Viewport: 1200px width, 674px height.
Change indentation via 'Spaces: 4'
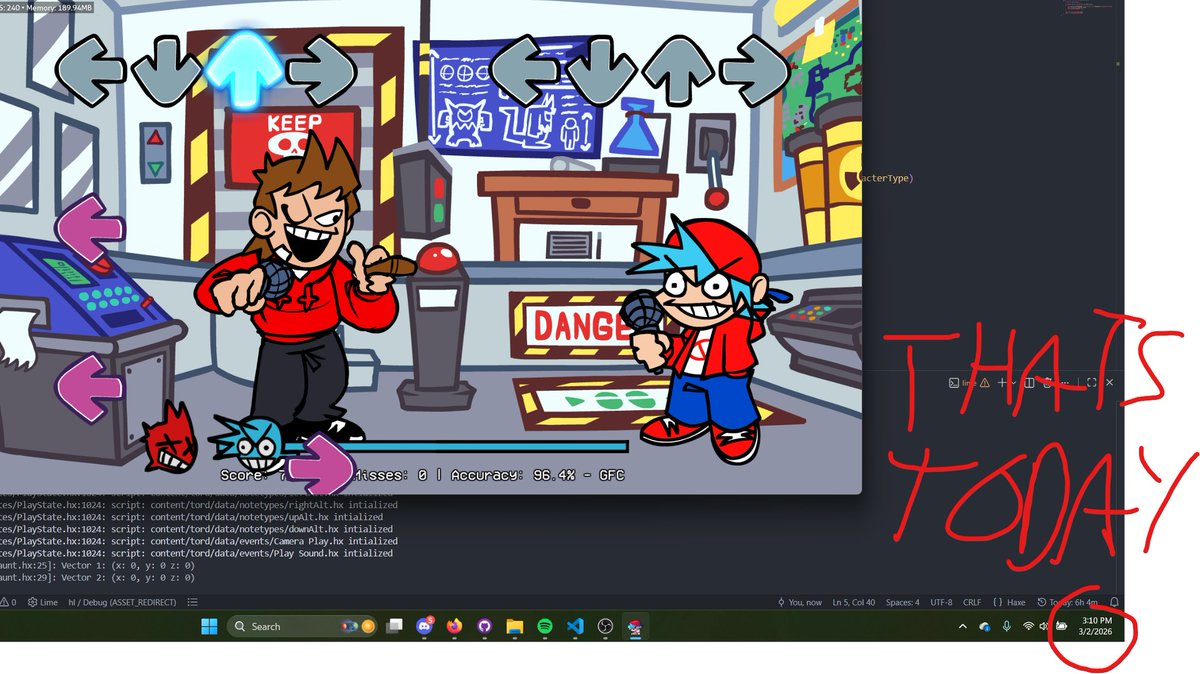coord(902,603)
